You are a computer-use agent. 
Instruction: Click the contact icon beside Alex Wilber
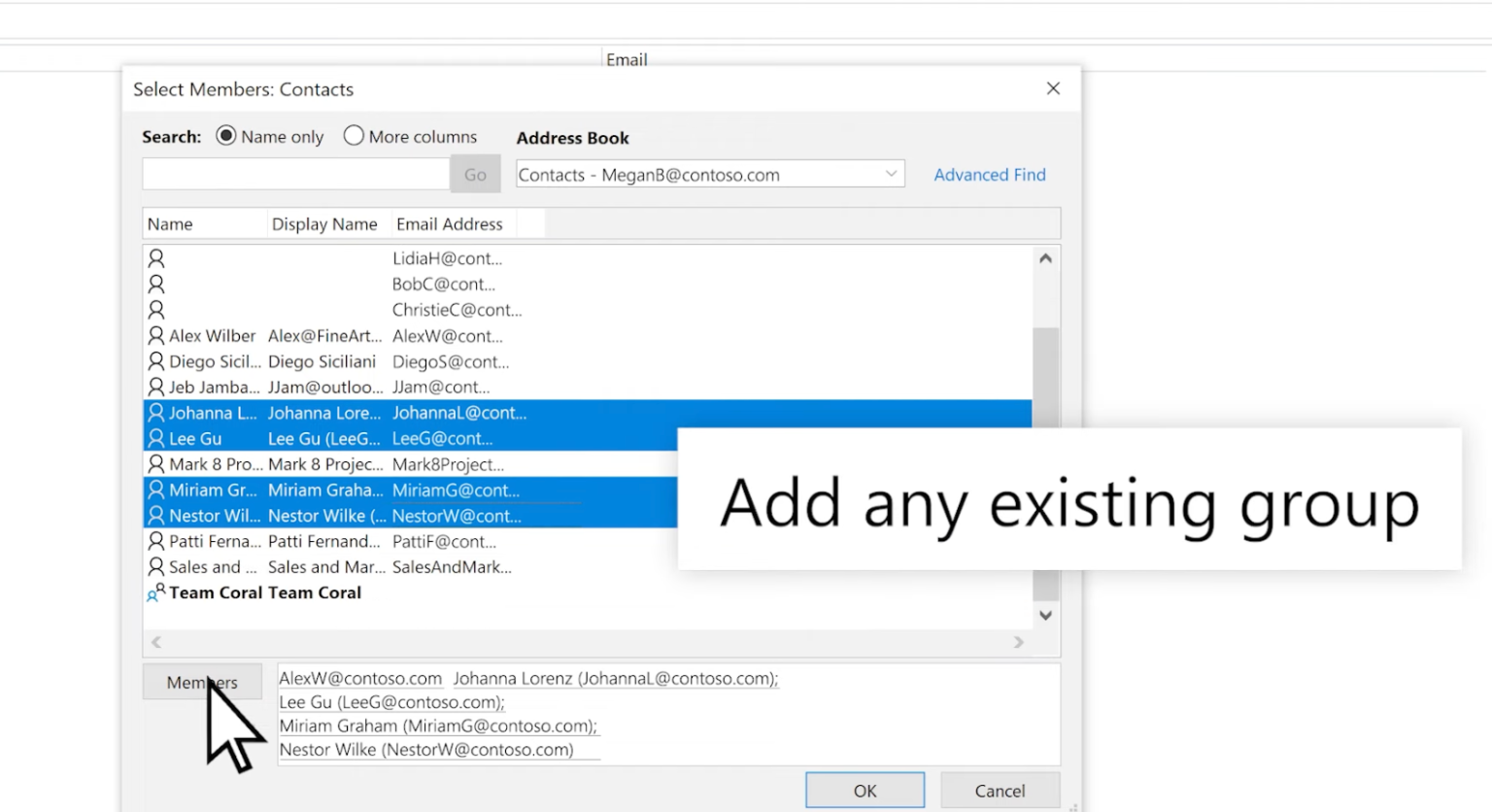click(x=156, y=335)
